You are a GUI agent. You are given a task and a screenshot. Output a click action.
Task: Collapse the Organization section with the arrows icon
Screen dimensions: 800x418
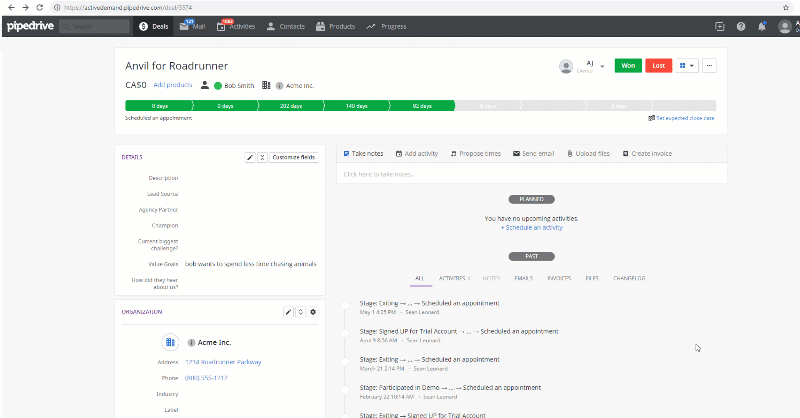click(x=301, y=312)
